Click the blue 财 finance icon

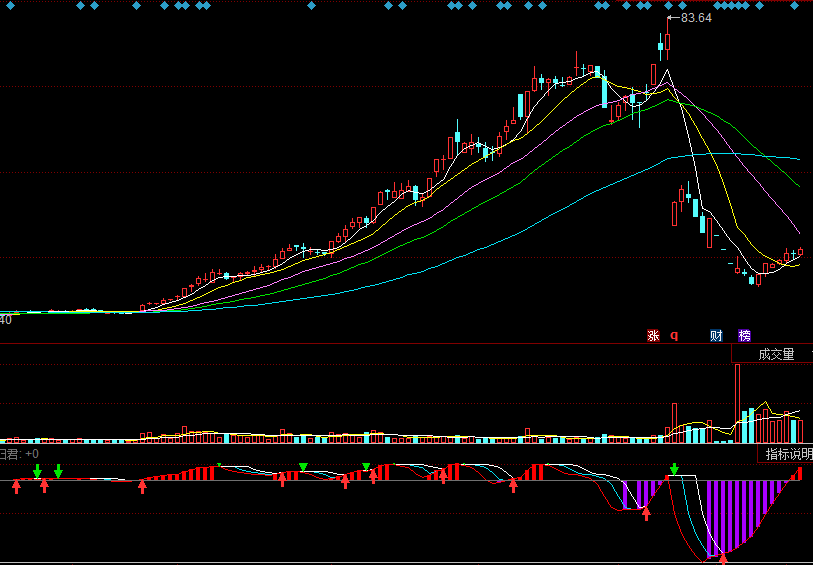point(716,336)
